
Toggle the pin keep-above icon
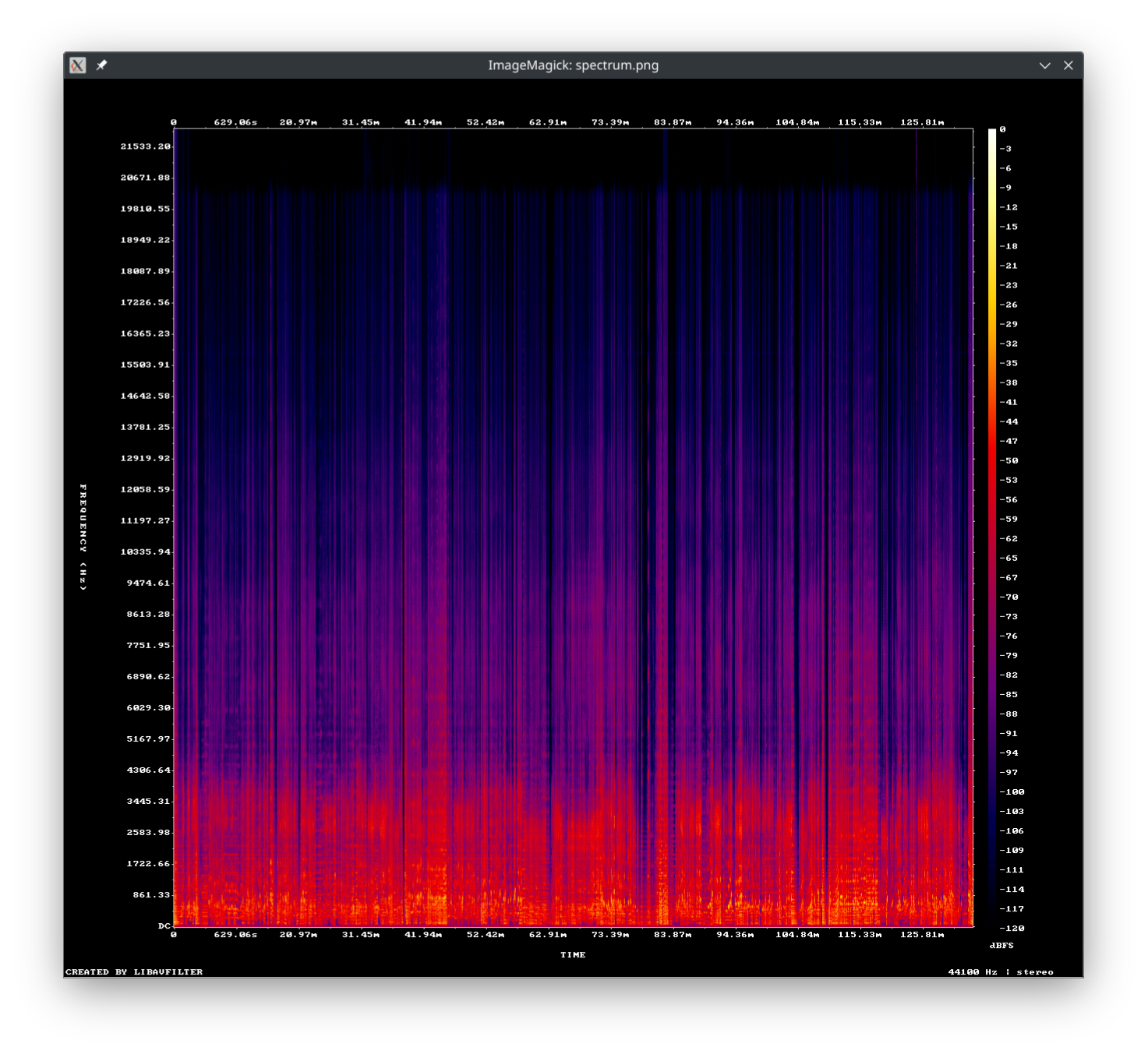pos(100,65)
